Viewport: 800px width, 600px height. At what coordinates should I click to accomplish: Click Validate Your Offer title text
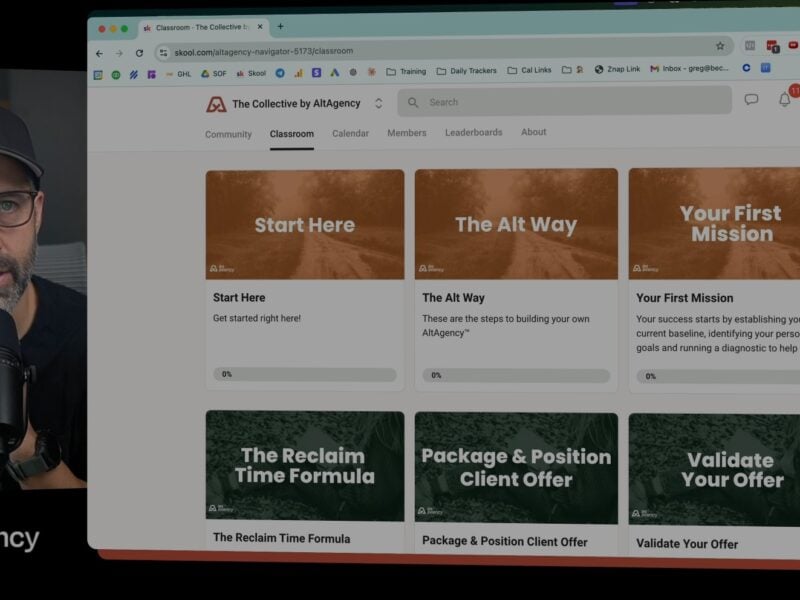coord(687,544)
